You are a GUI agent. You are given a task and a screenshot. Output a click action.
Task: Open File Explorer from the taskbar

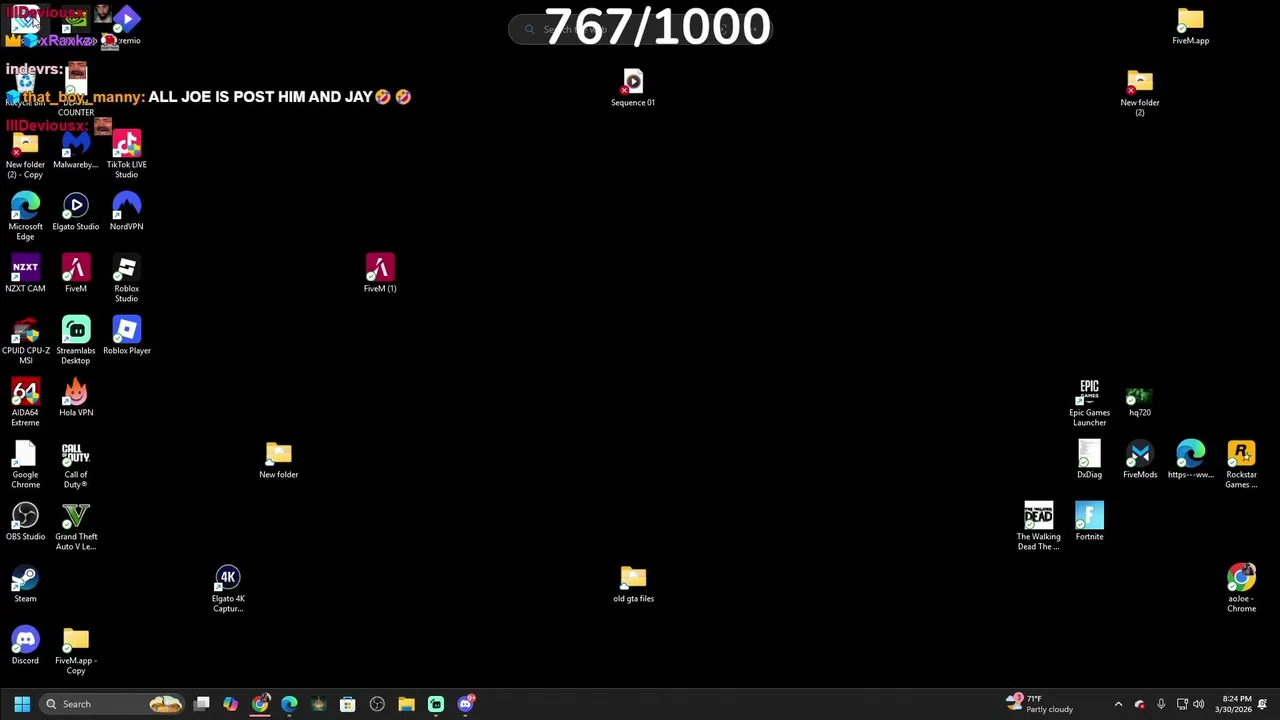tap(406, 704)
